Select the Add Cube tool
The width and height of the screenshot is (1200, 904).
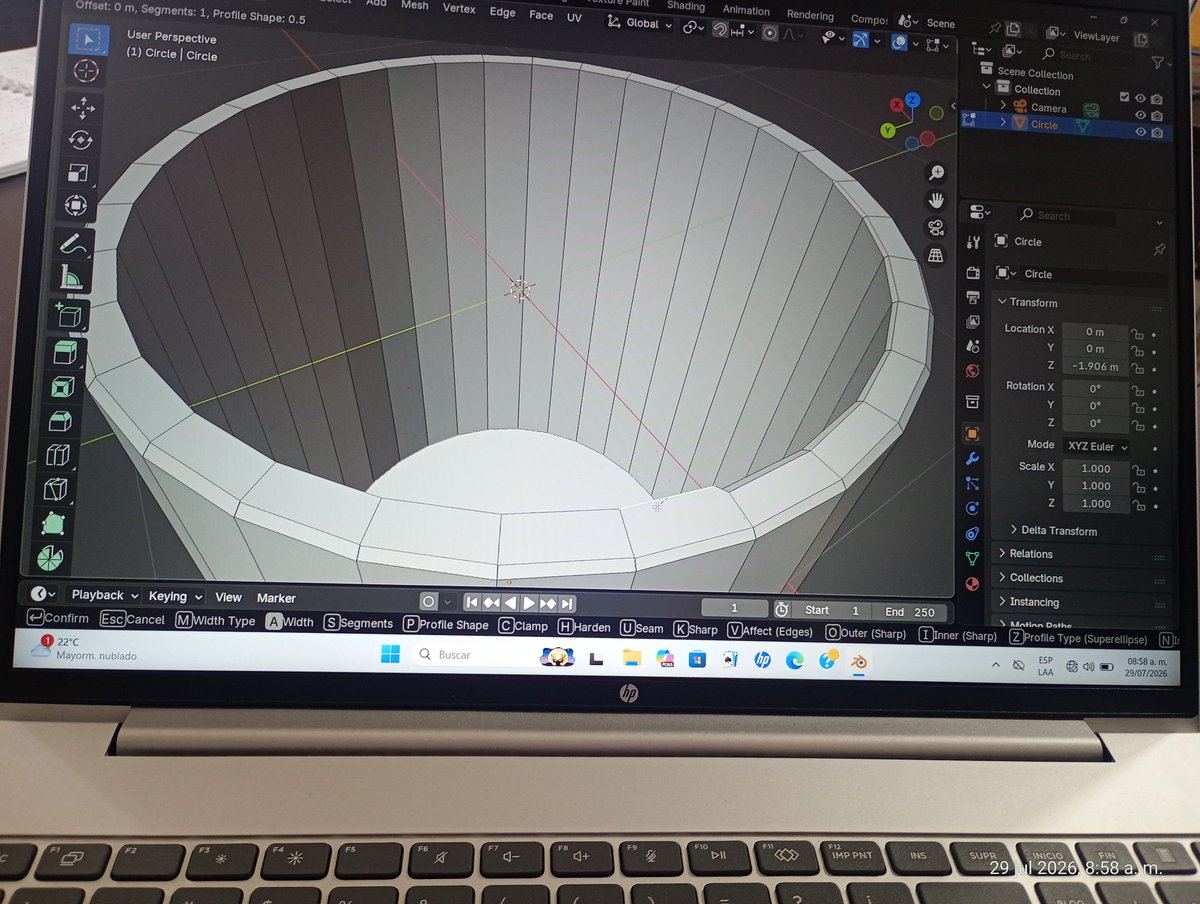coord(67,316)
